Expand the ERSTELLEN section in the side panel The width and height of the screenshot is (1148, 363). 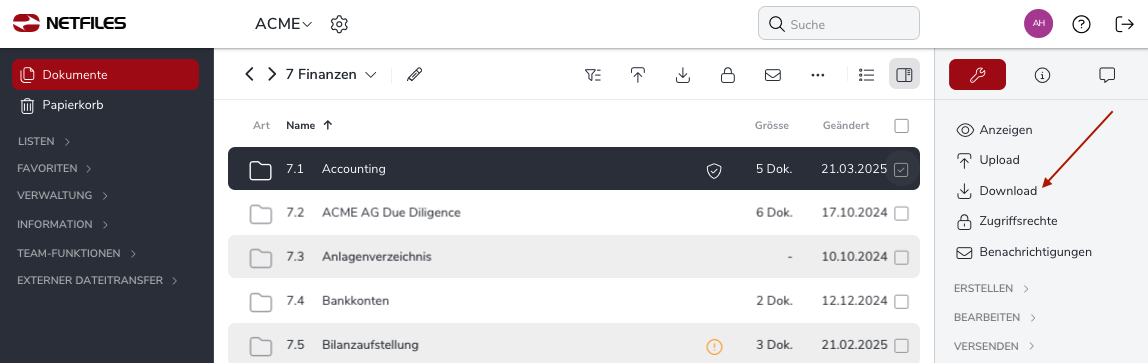(x=991, y=288)
